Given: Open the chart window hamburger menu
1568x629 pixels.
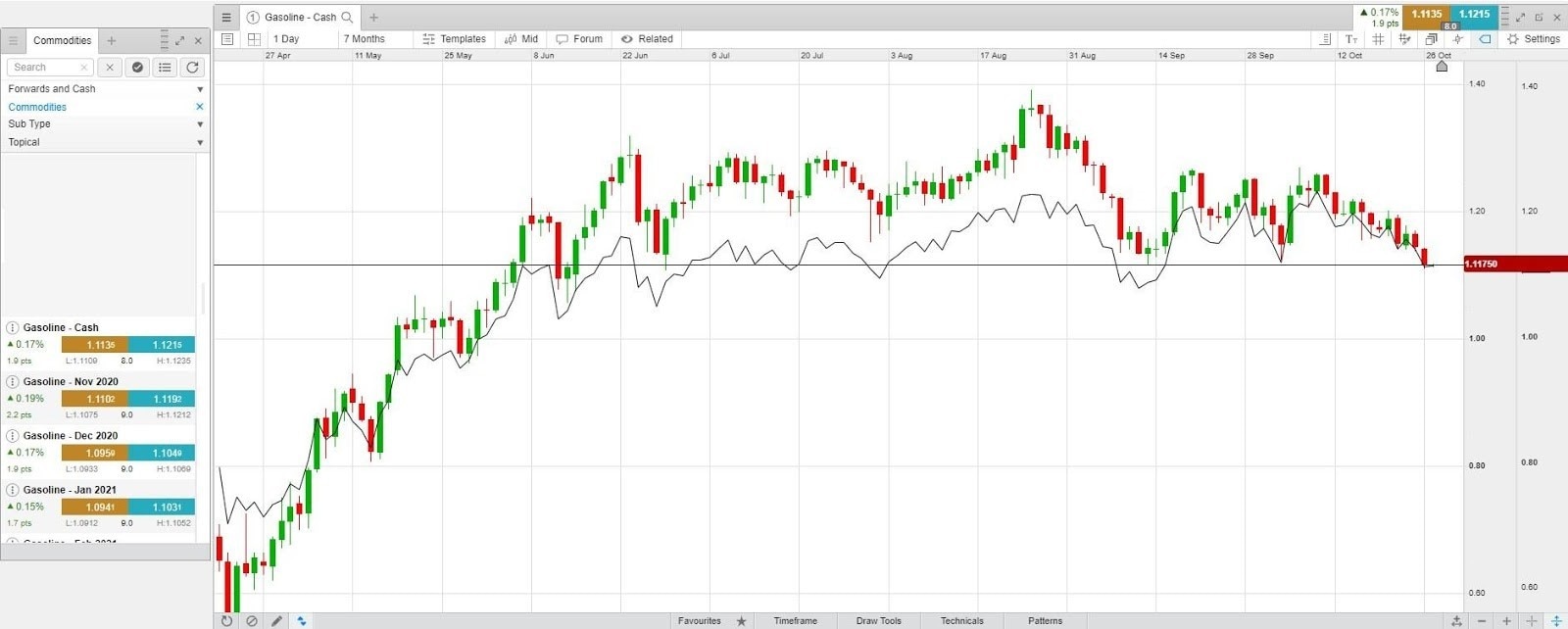Looking at the screenshot, I should click(226, 17).
